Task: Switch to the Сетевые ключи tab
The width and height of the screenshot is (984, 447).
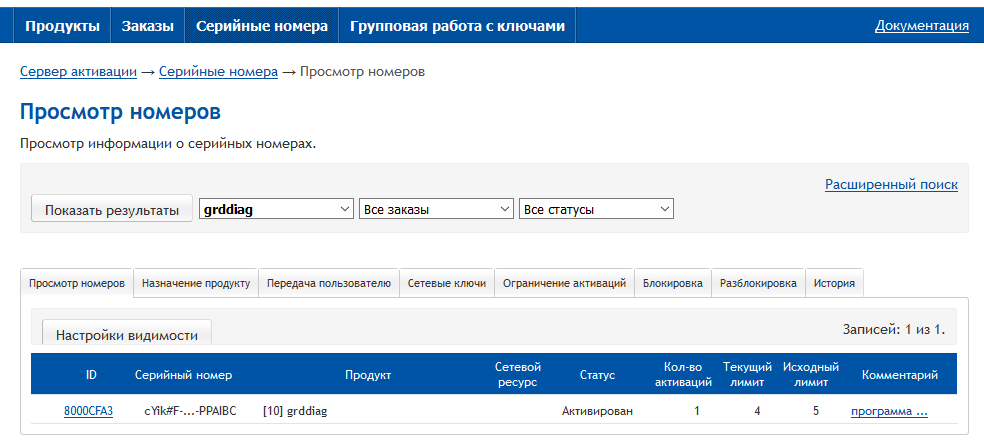Action: [447, 283]
